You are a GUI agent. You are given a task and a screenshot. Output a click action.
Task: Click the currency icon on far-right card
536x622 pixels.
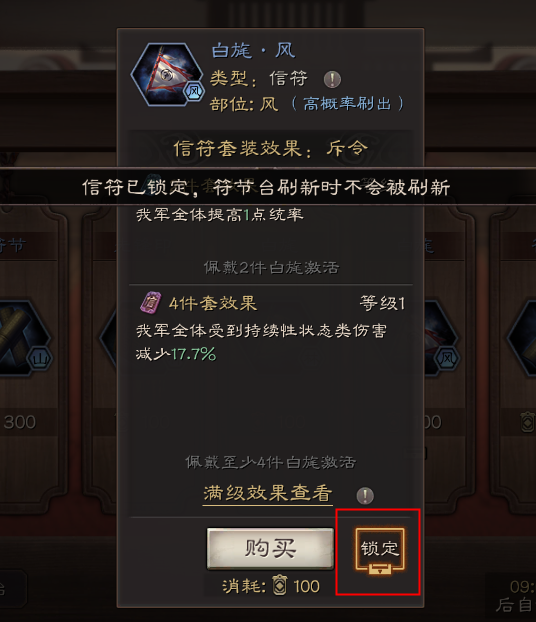click(528, 422)
